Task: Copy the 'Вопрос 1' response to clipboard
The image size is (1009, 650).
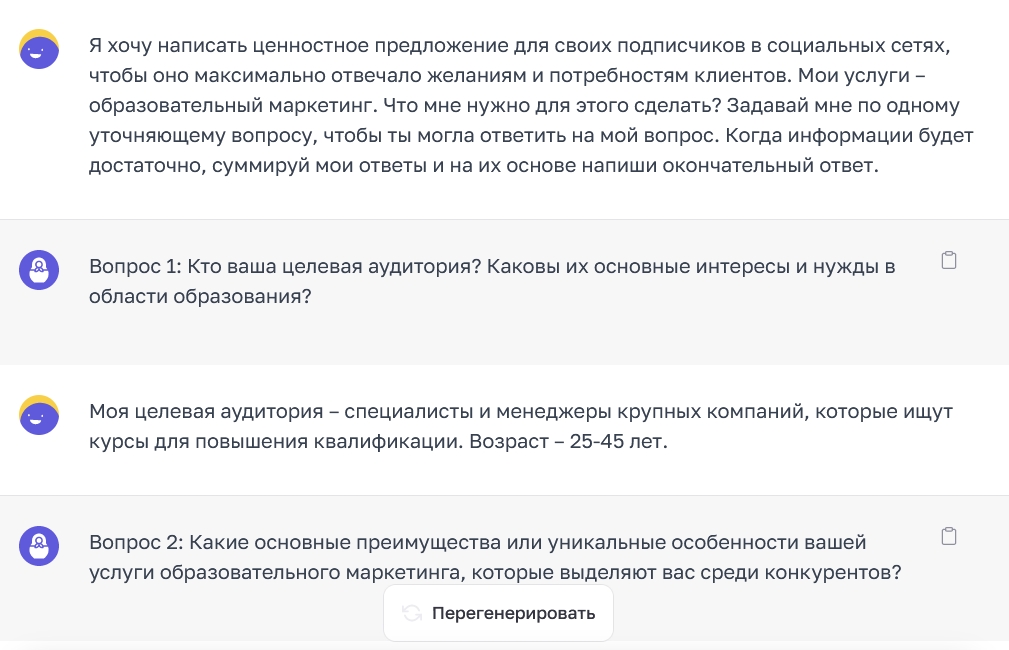Action: point(949,260)
